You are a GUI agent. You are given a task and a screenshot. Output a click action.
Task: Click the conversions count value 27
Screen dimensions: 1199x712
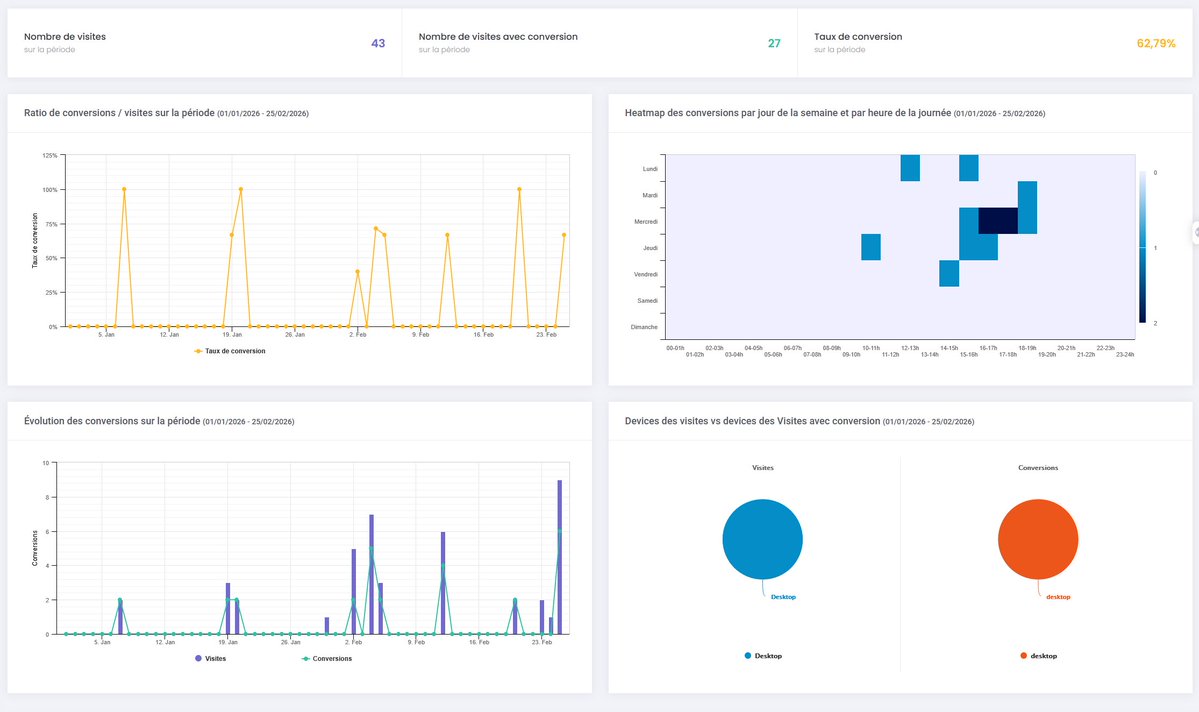click(x=774, y=44)
